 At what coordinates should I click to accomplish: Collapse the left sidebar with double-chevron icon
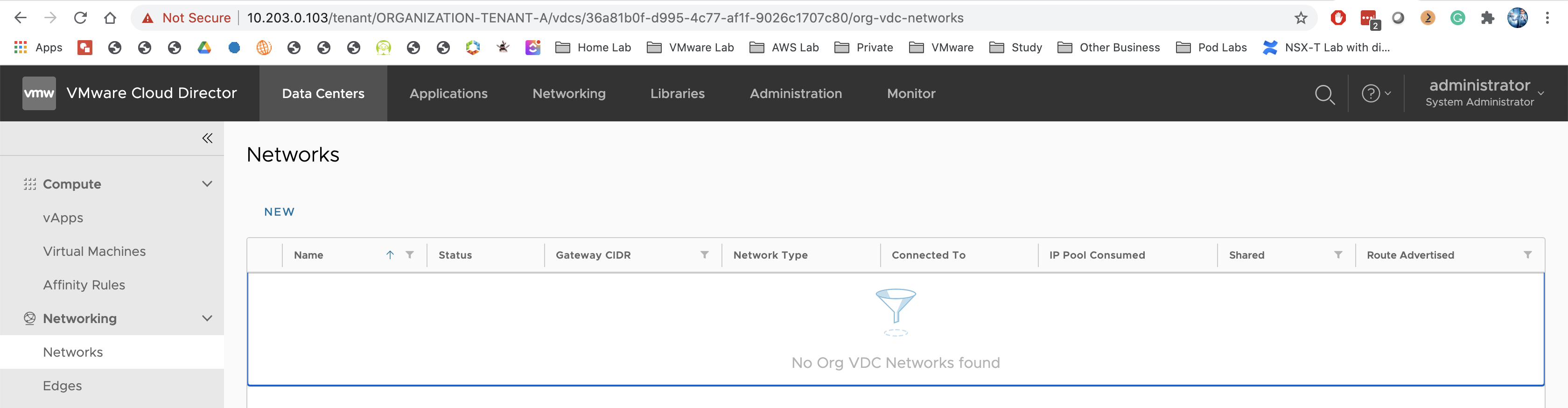(208, 138)
